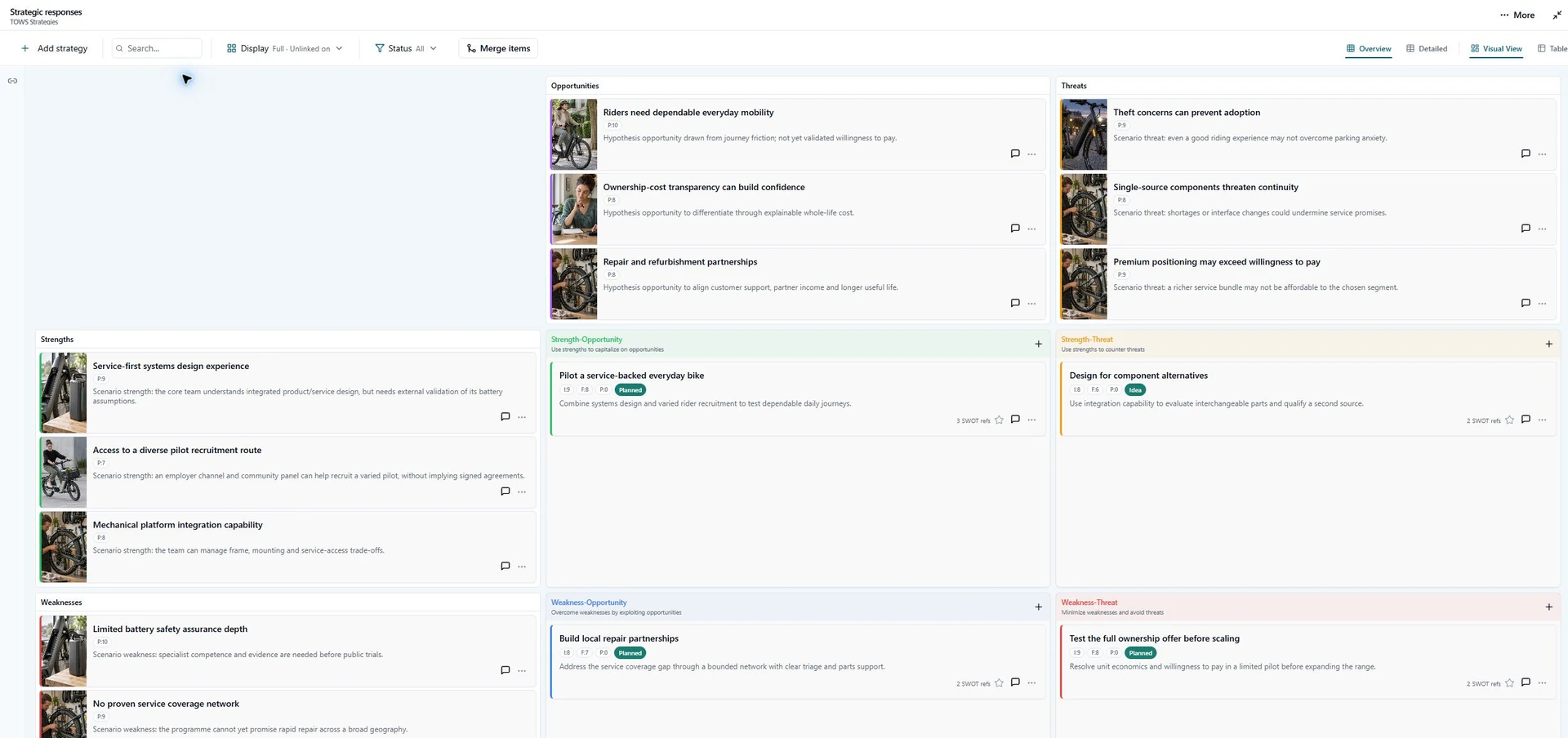Open more options for Single-source components card
The height and width of the screenshot is (738, 1568).
(1542, 229)
